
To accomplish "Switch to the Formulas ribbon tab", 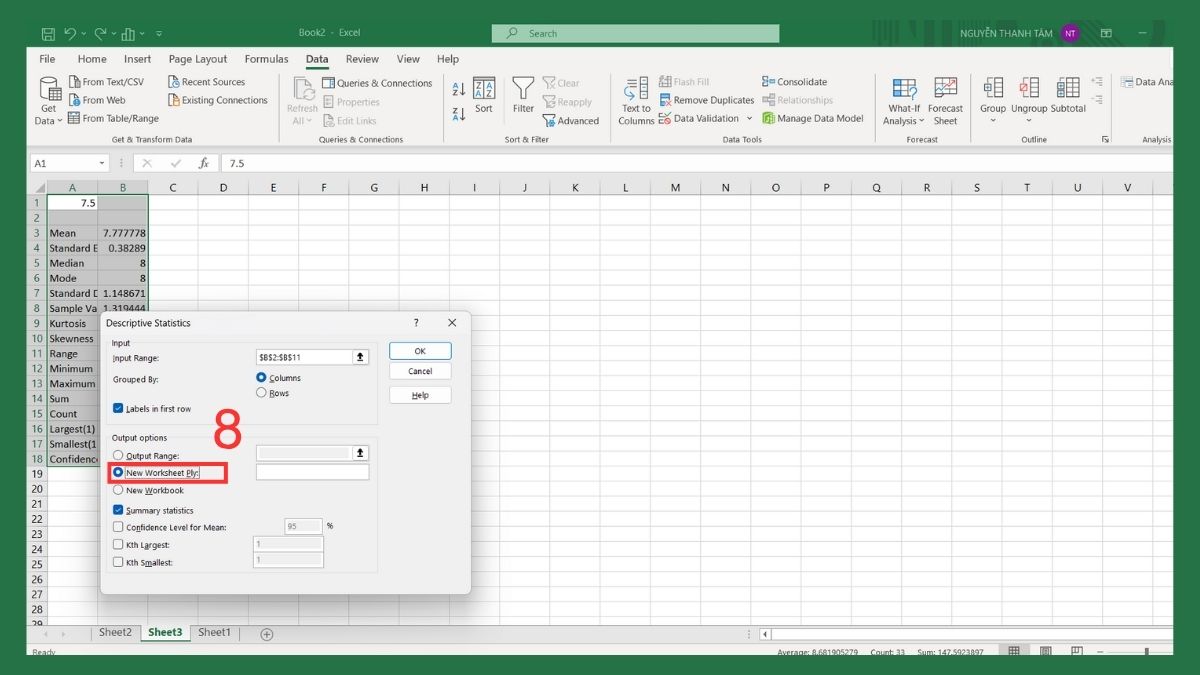I will [x=266, y=58].
